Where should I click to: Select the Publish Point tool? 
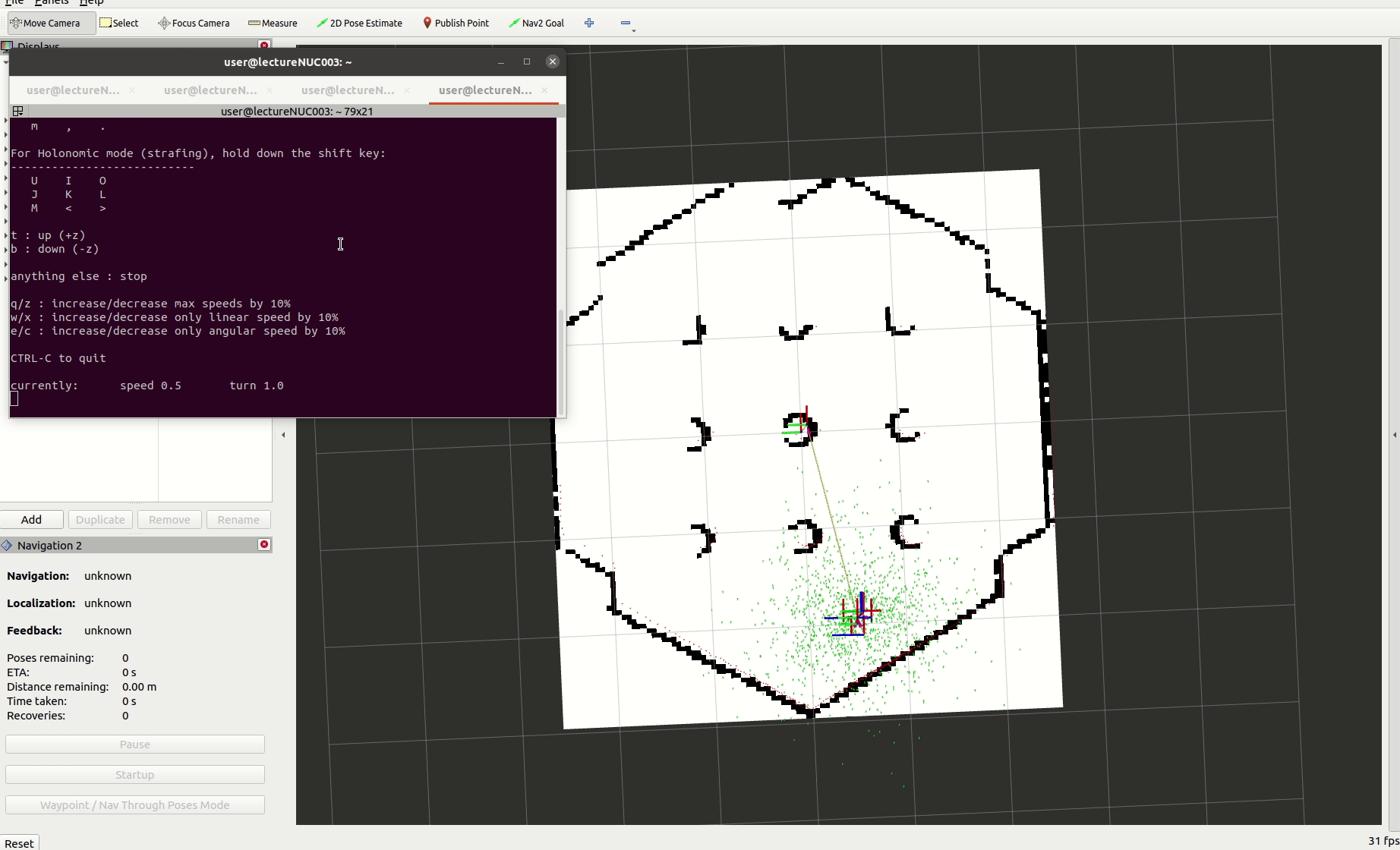click(456, 23)
